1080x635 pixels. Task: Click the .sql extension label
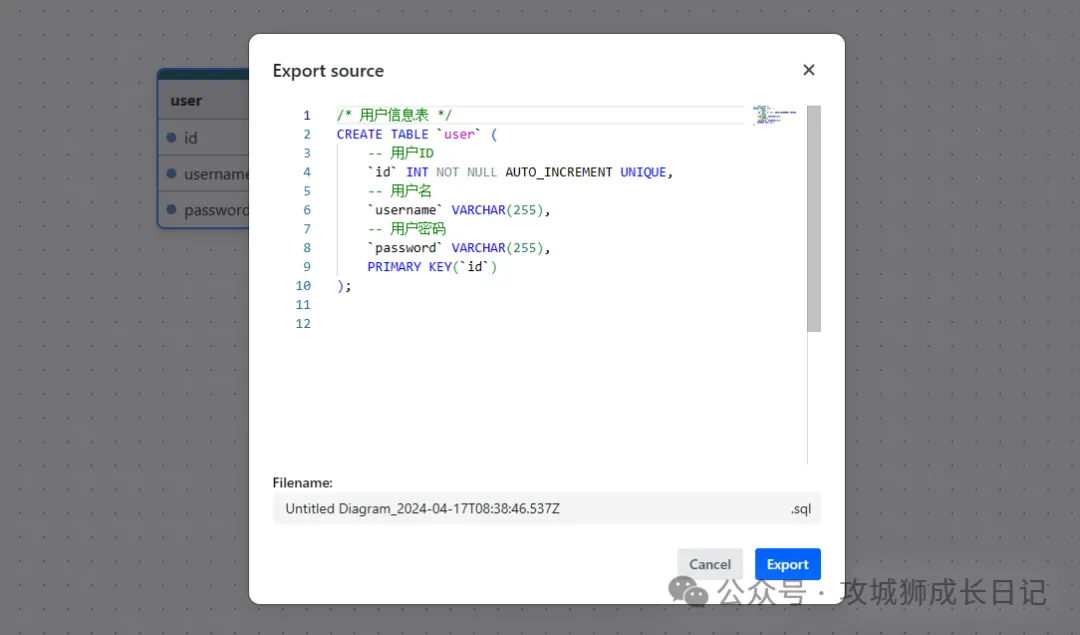[800, 508]
